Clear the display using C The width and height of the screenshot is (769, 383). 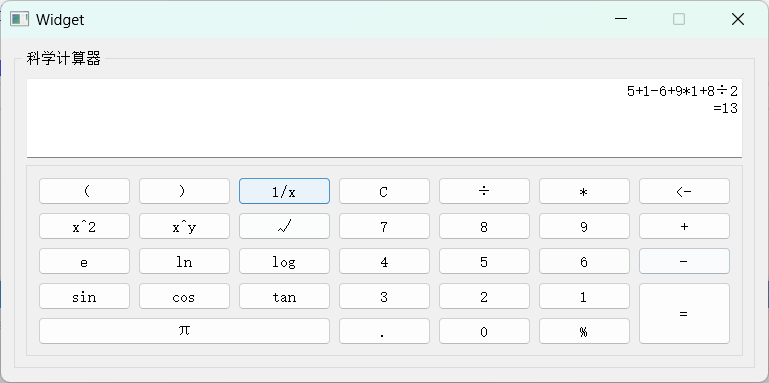(384, 191)
